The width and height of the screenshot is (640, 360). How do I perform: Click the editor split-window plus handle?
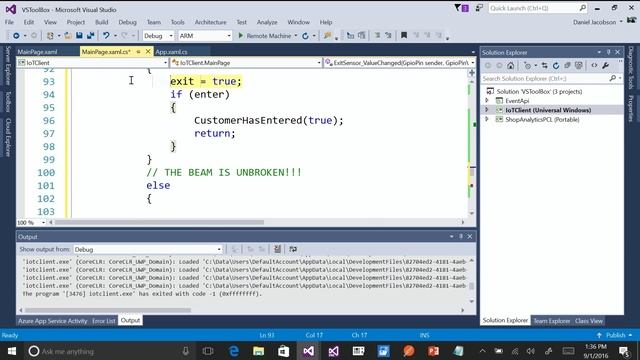(472, 73)
